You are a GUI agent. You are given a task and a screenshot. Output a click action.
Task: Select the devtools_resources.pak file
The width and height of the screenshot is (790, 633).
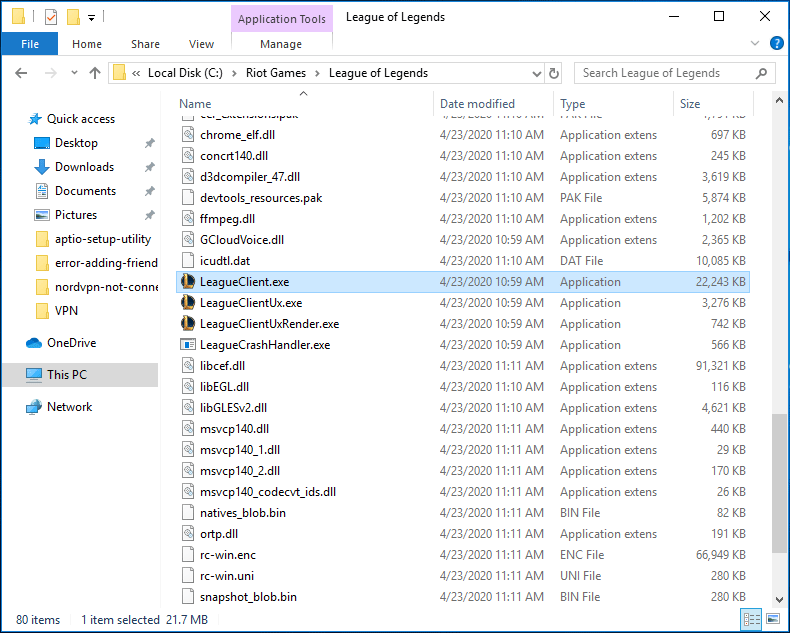coord(463,198)
